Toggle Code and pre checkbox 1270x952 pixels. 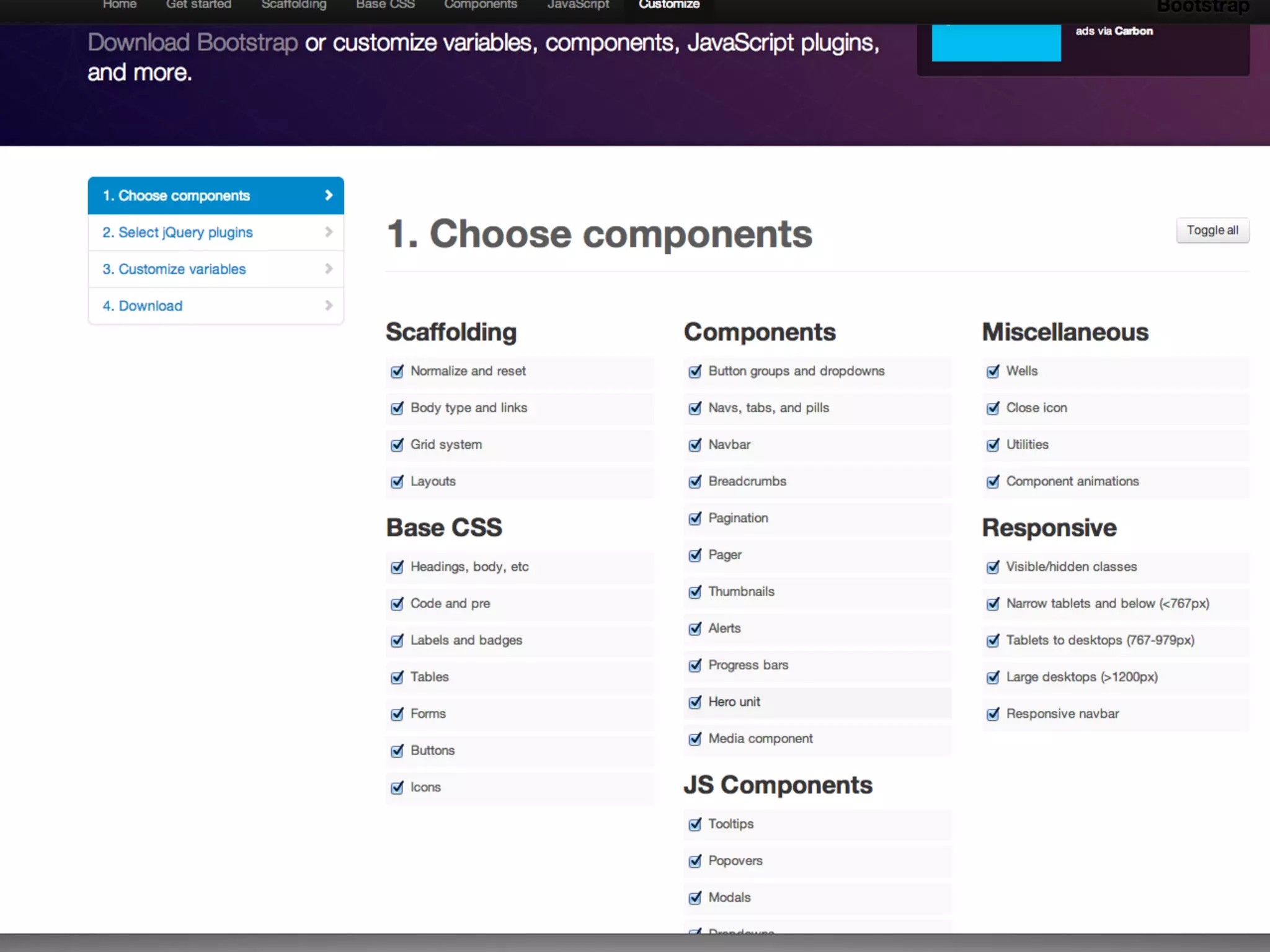(x=397, y=604)
